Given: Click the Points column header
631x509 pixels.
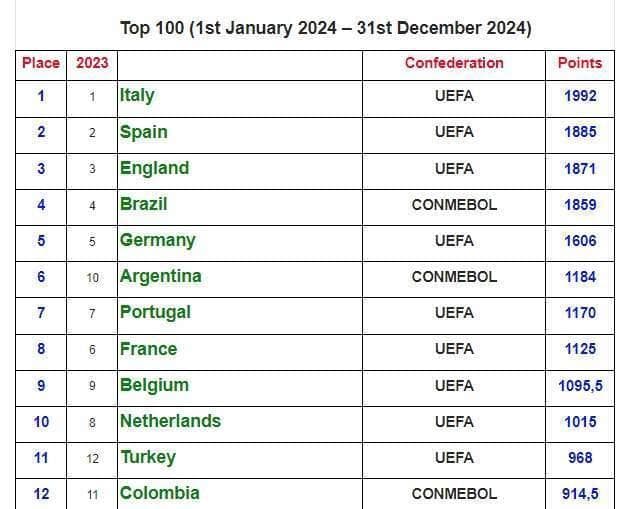Looking at the screenshot, I should pyautogui.click(x=580, y=63).
